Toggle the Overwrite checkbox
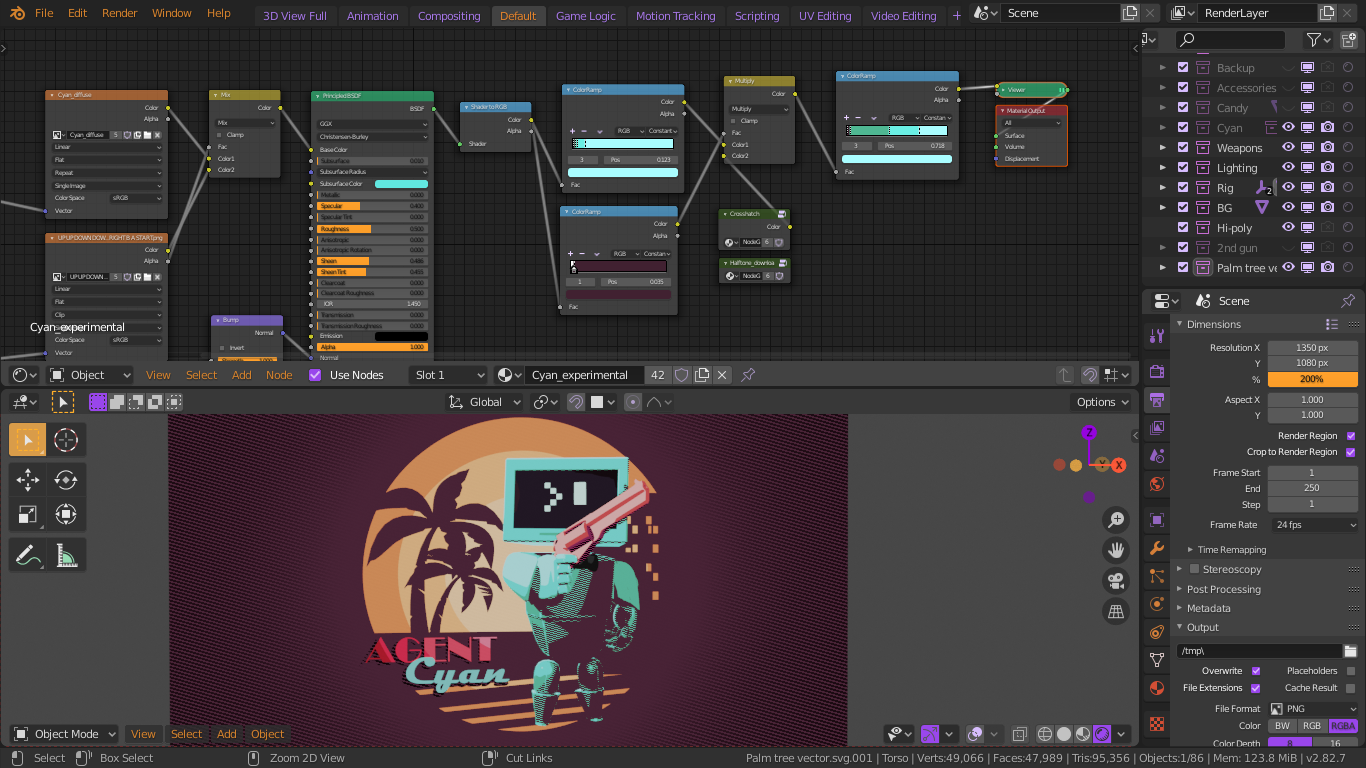 coord(1256,671)
